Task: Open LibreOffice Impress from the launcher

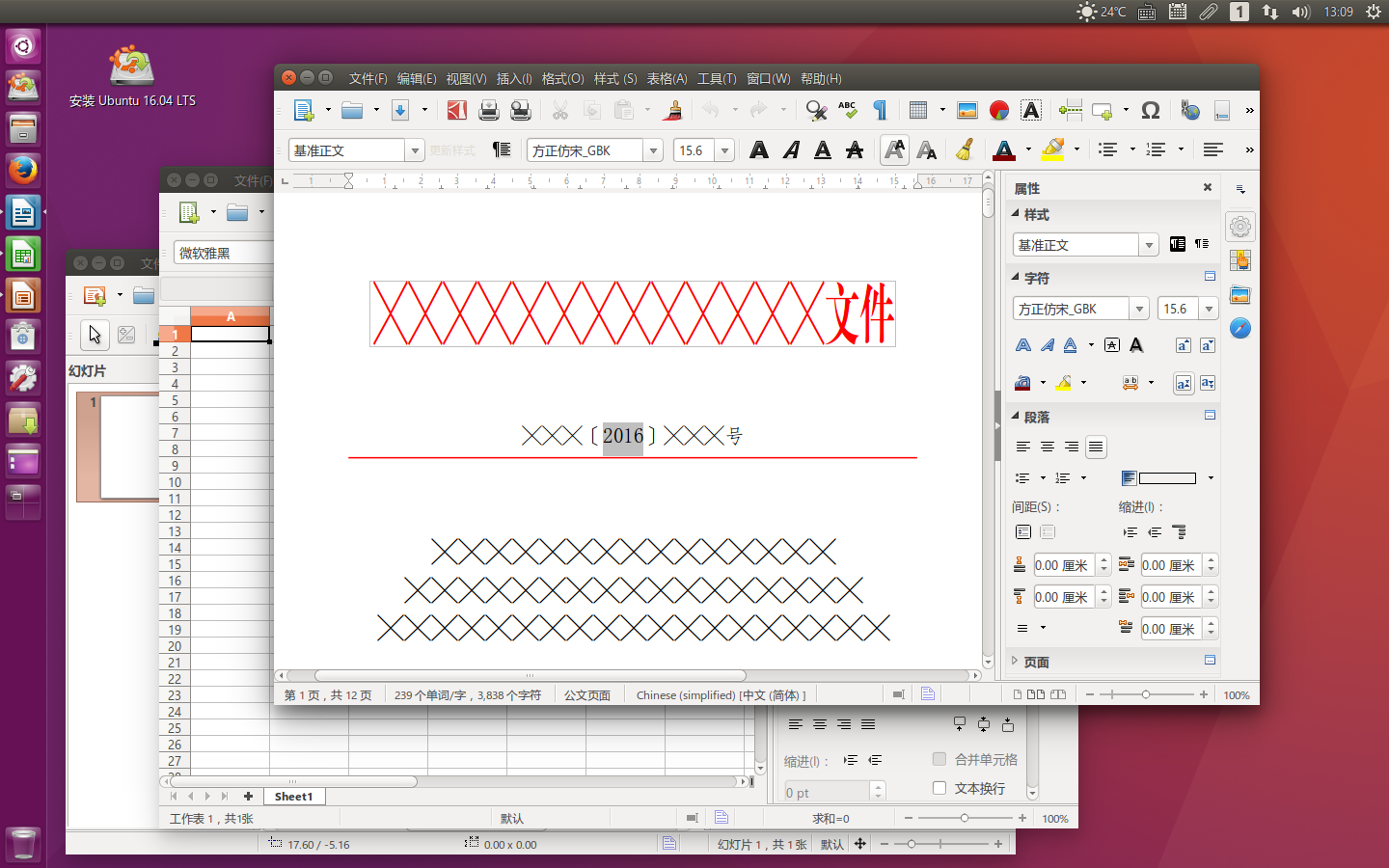Action: coord(23,296)
